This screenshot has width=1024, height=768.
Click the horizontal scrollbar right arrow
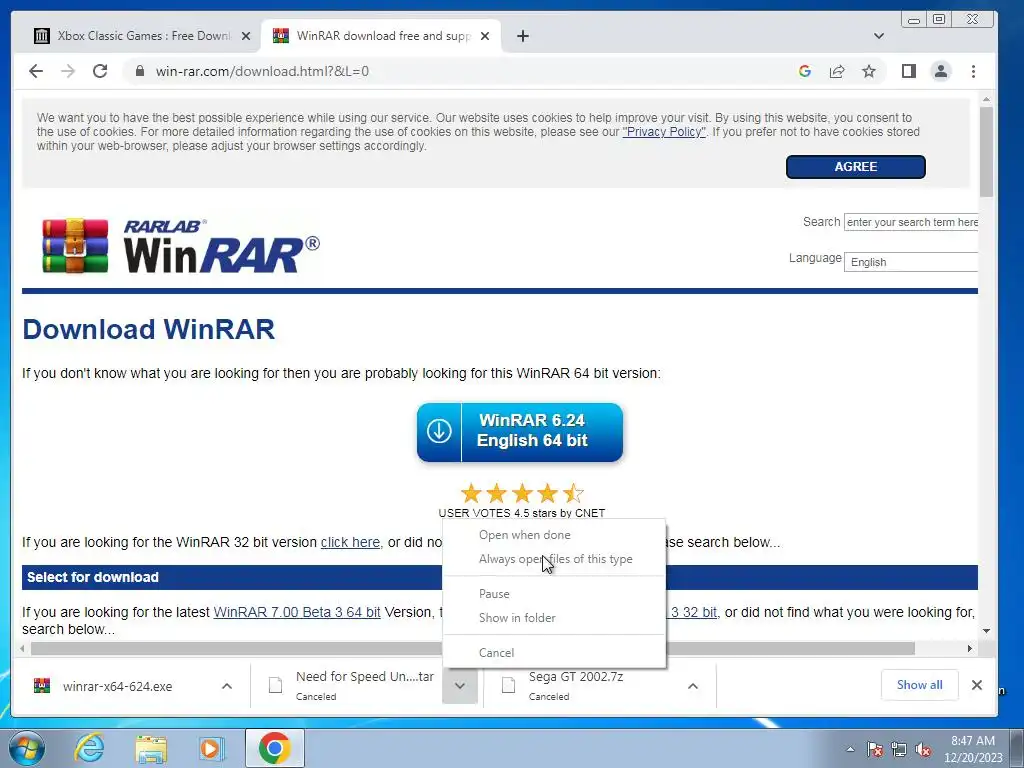coord(970,648)
